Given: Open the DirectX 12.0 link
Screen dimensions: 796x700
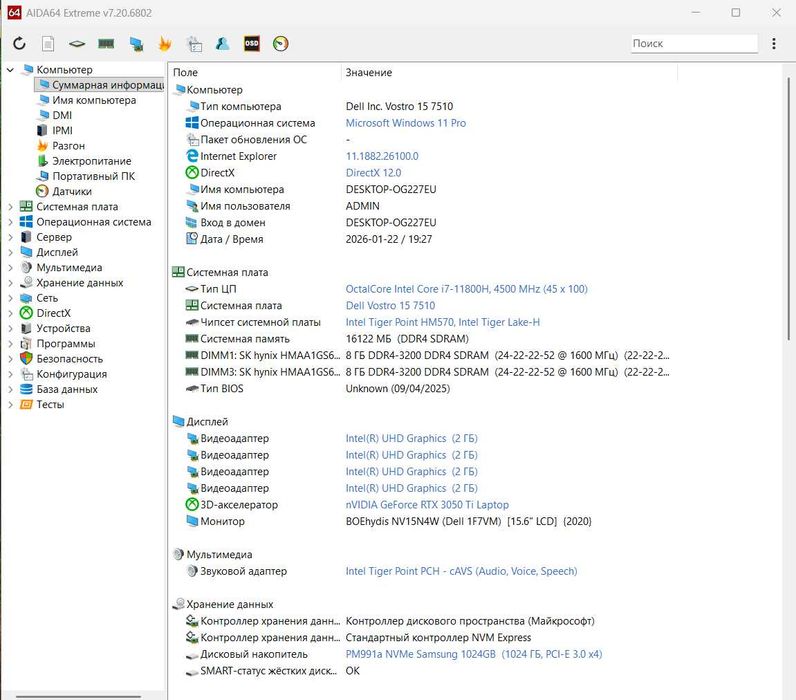Looking at the screenshot, I should [x=373, y=173].
